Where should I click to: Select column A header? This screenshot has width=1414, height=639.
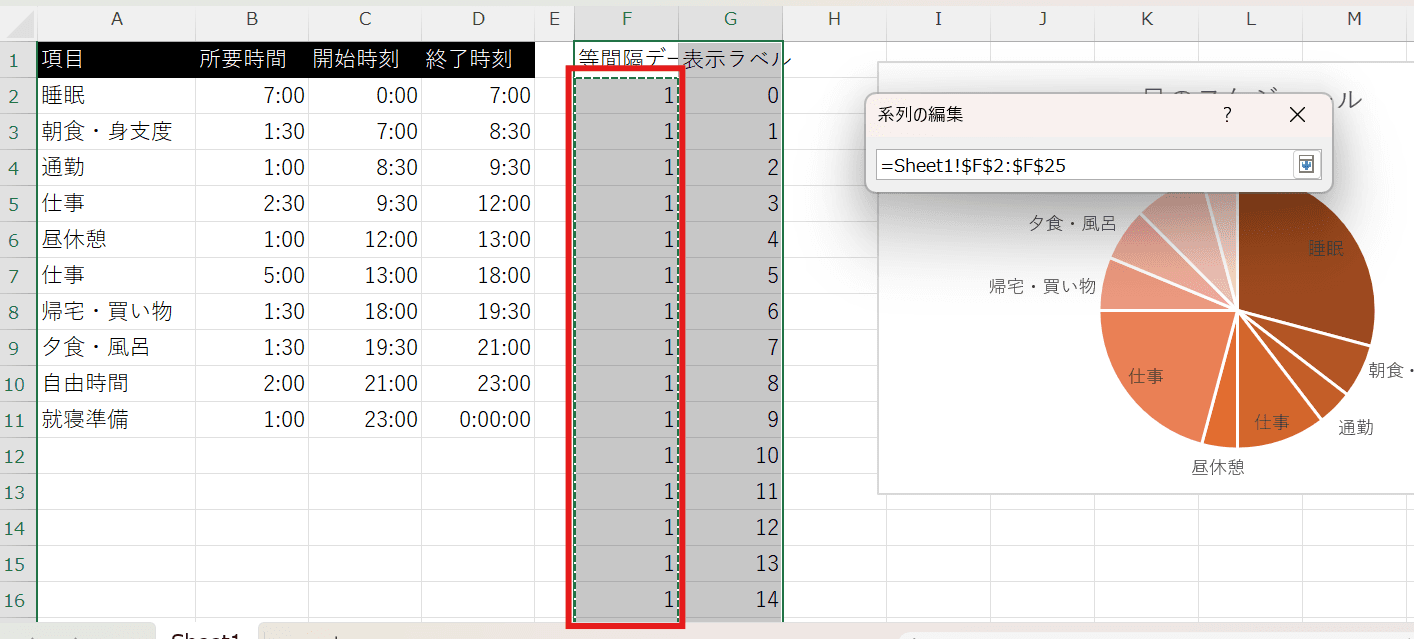pyautogui.click(x=116, y=19)
